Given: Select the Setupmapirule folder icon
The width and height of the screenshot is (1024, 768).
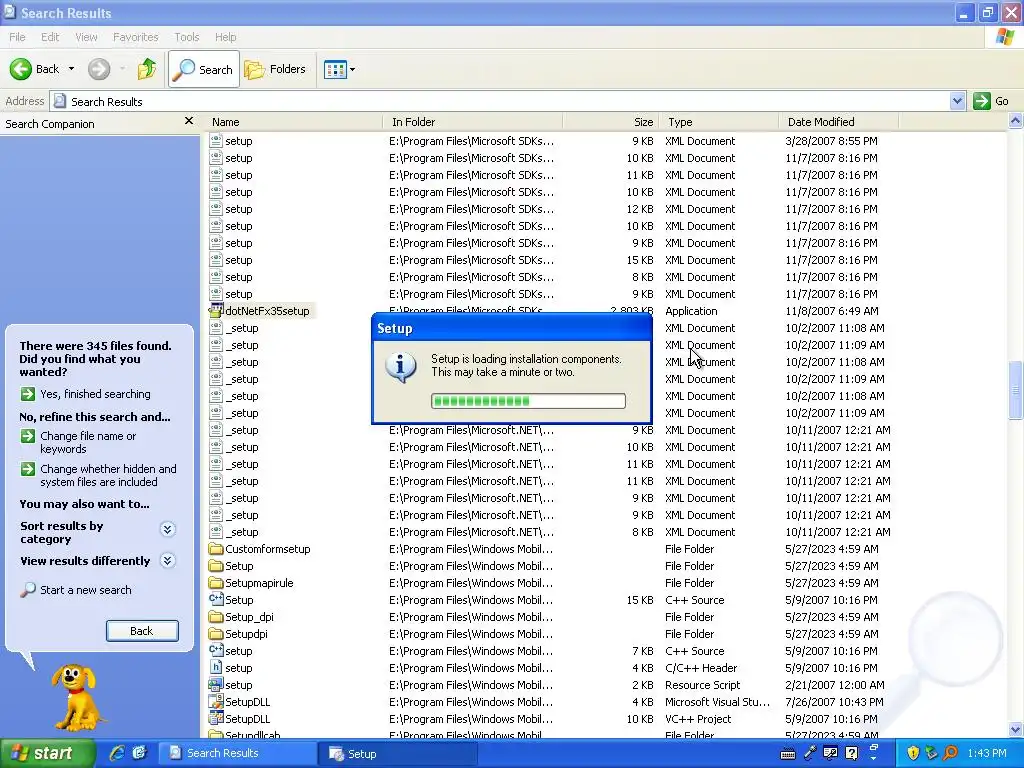Looking at the screenshot, I should [216, 583].
